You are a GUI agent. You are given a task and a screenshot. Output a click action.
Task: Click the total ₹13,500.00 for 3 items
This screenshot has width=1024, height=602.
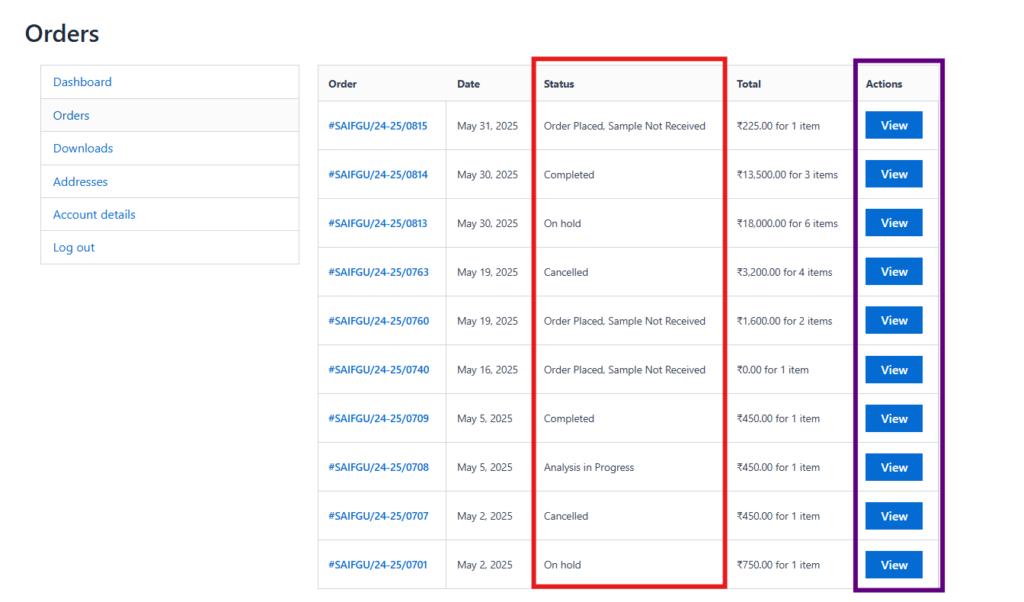point(787,174)
